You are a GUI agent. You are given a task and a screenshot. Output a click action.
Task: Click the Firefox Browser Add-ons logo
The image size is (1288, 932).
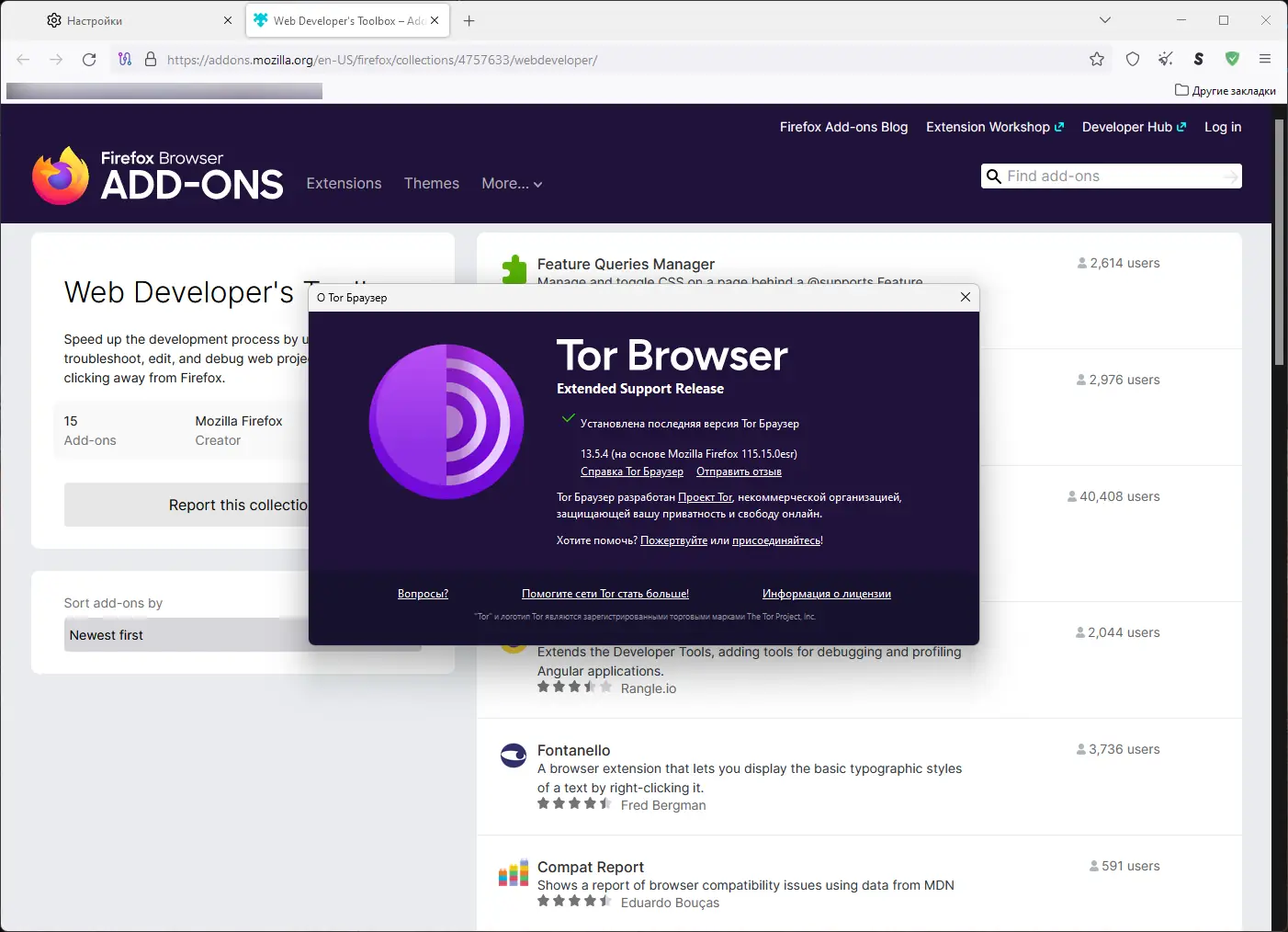158,176
